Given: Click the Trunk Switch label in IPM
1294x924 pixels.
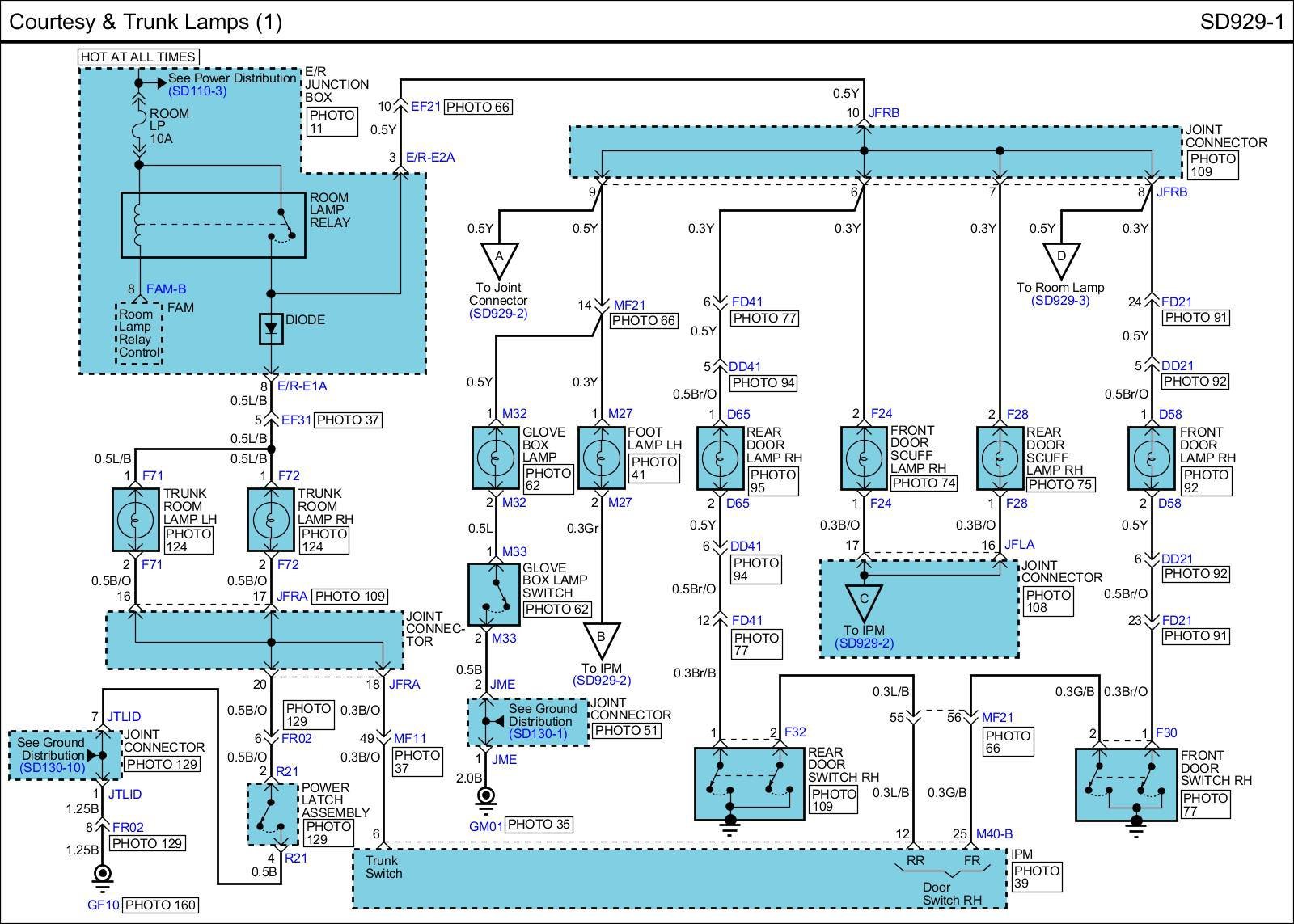Looking at the screenshot, I should coord(383,867).
